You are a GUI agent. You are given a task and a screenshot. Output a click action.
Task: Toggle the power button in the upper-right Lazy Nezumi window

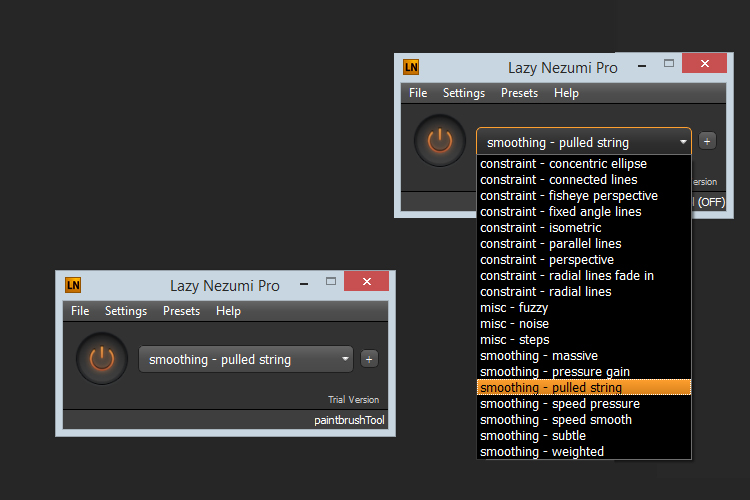[440, 141]
